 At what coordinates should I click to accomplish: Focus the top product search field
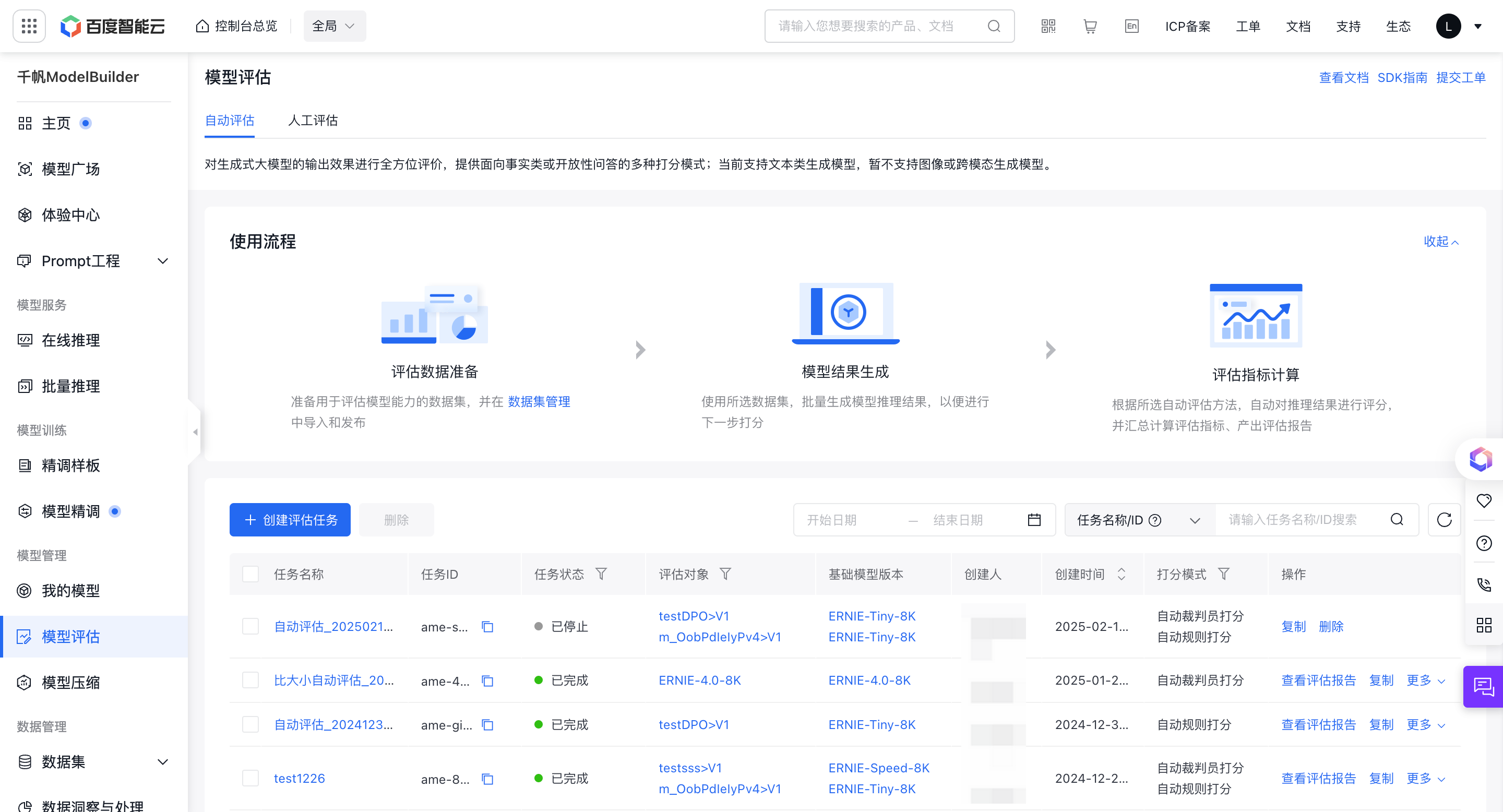pos(889,26)
